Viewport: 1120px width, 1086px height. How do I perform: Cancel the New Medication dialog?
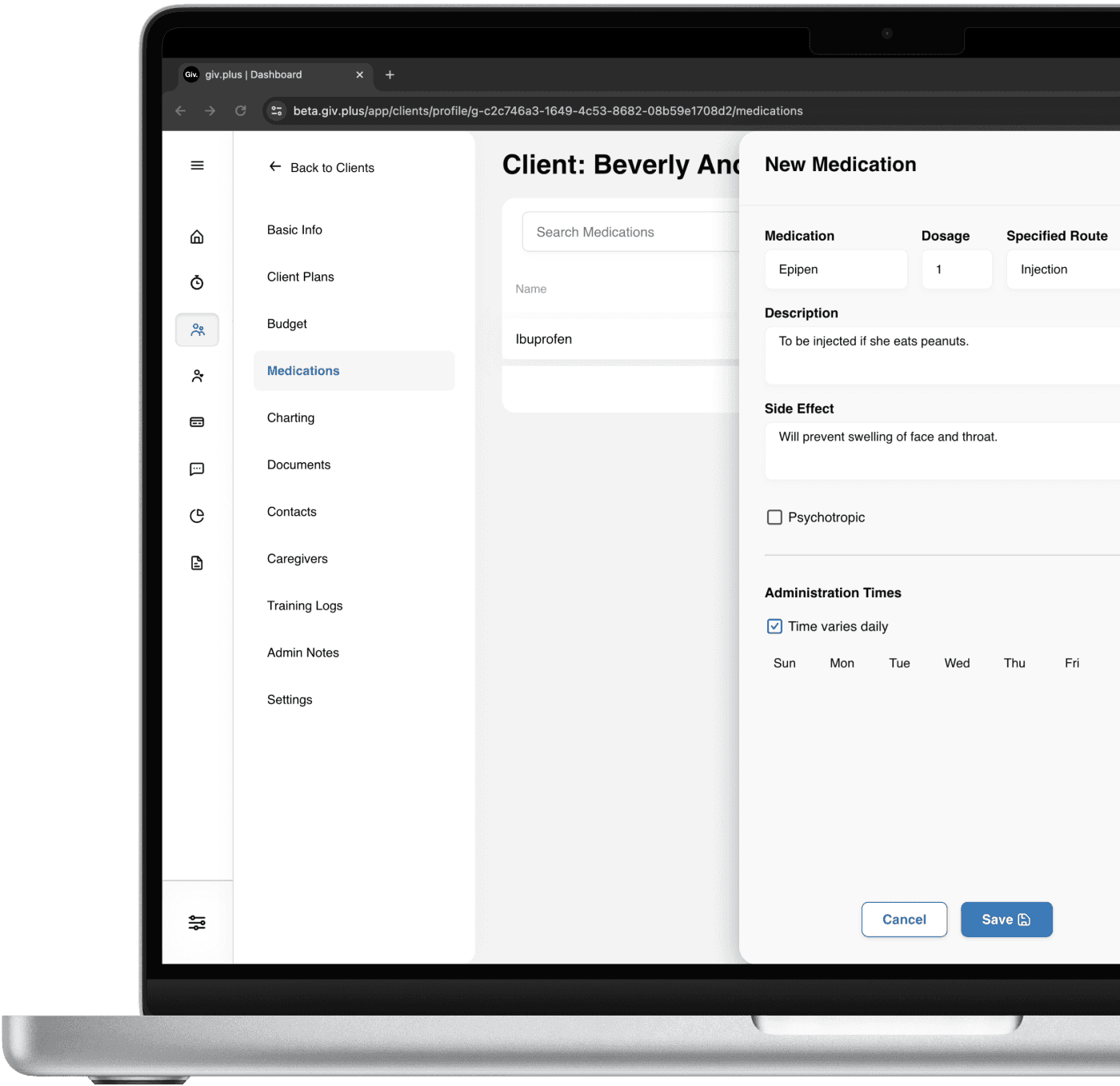(903, 919)
